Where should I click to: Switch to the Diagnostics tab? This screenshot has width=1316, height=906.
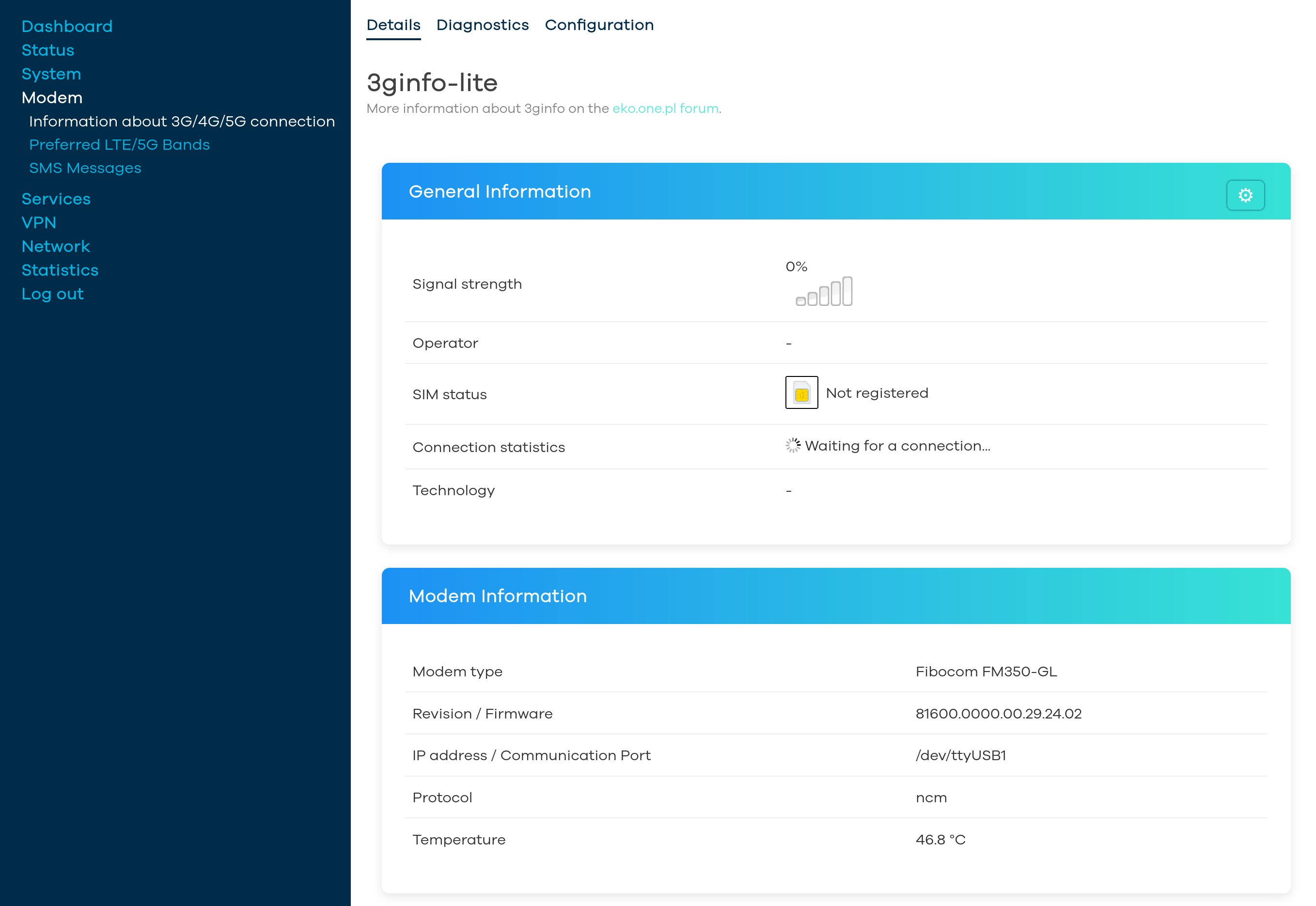482,25
